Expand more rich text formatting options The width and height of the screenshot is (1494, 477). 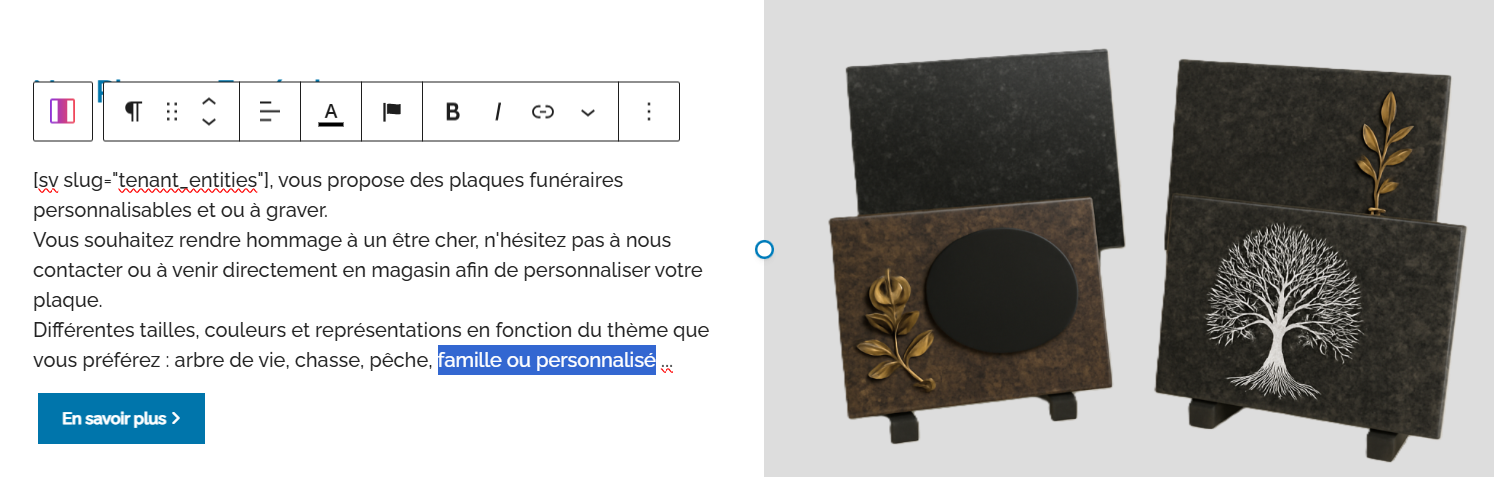(x=588, y=112)
